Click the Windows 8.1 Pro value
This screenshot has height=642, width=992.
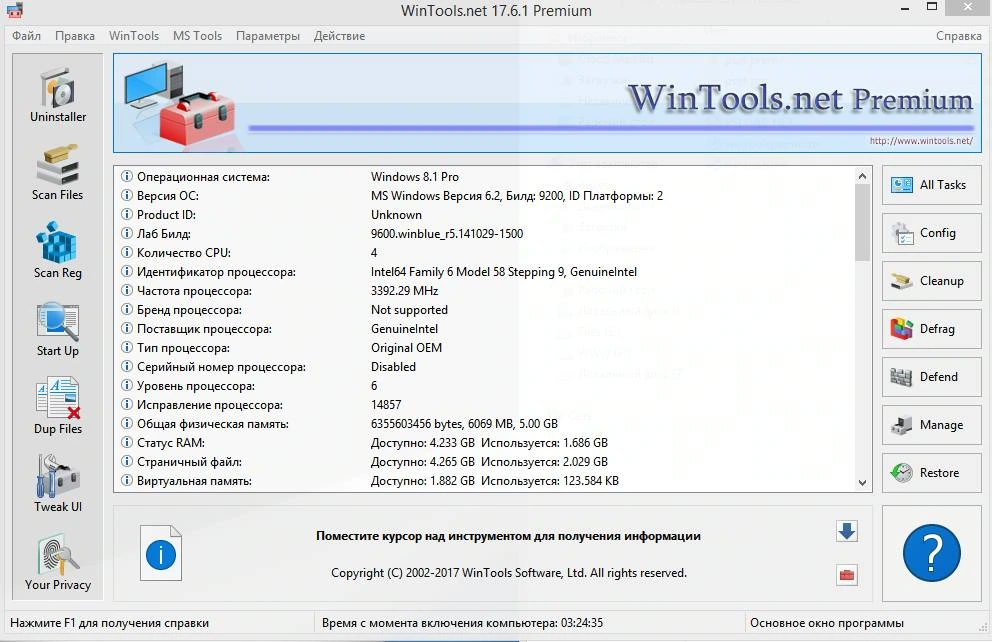[415, 177]
